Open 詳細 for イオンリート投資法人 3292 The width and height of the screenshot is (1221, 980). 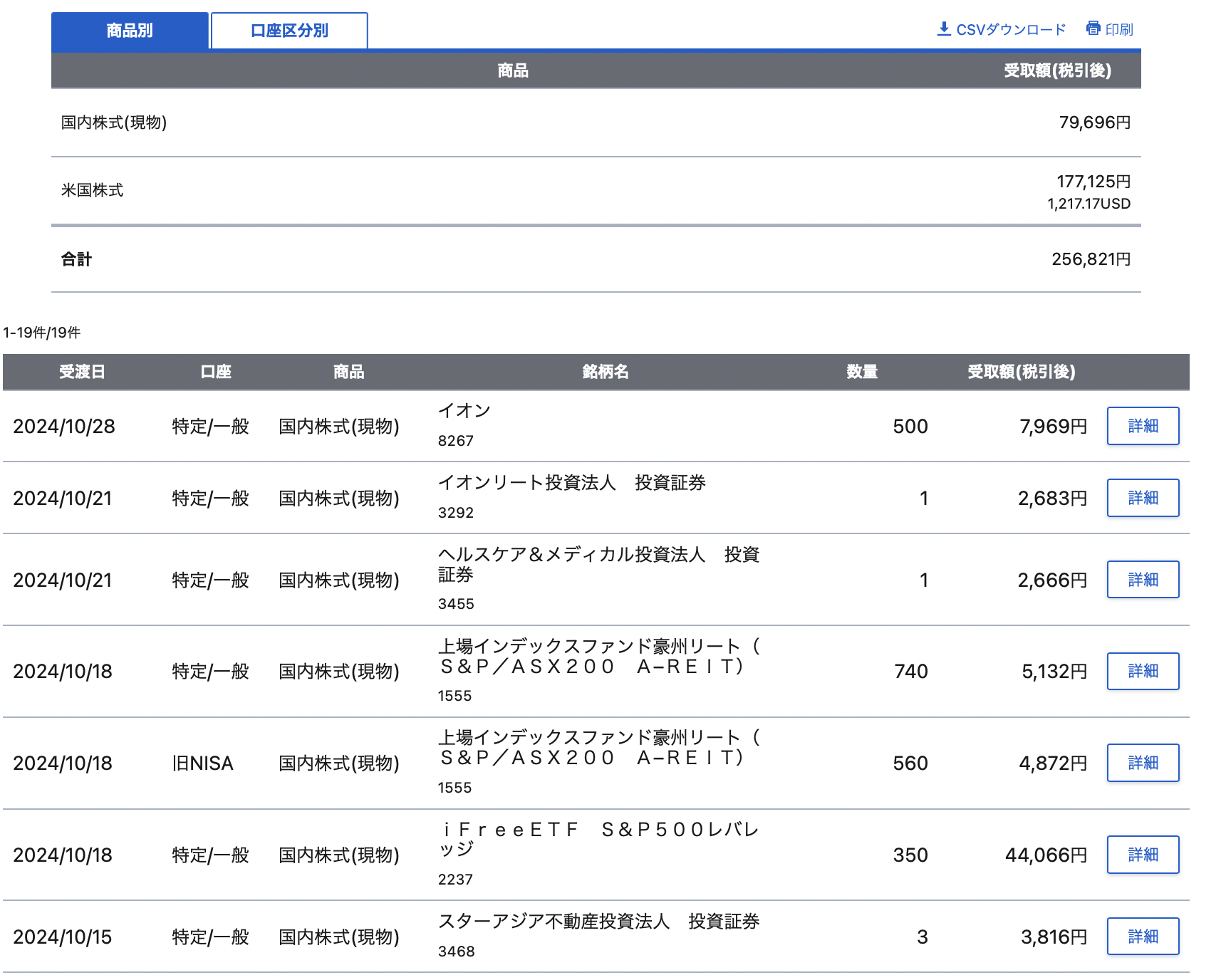(x=1143, y=498)
